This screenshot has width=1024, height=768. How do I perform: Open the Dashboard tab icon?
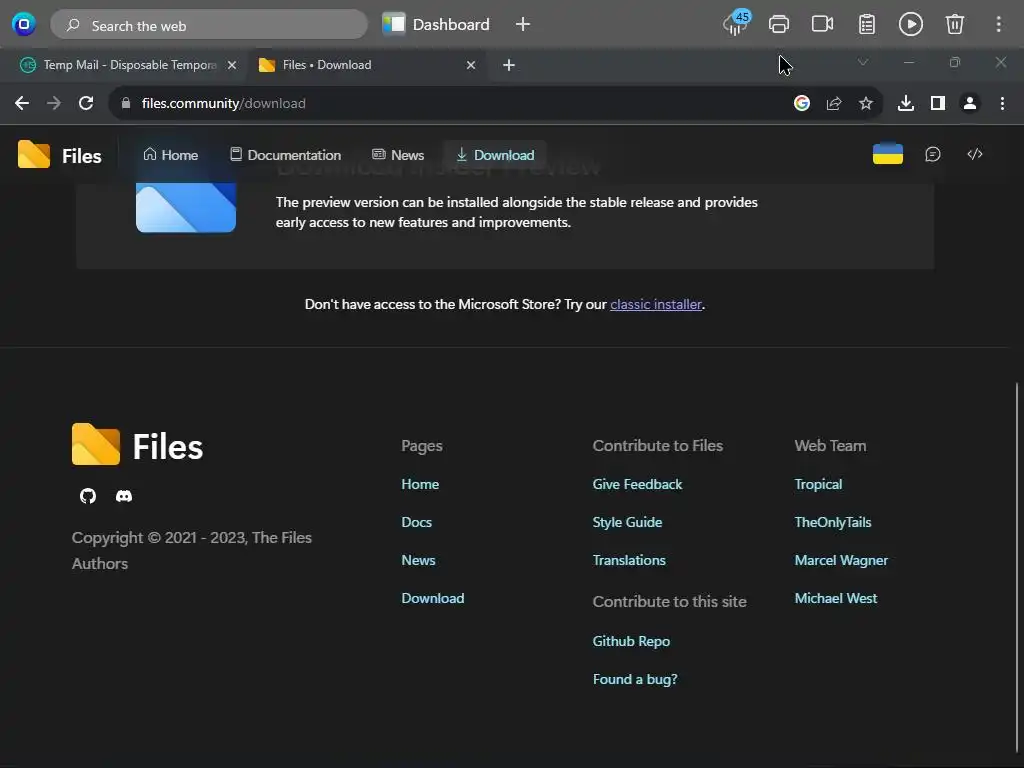click(394, 24)
